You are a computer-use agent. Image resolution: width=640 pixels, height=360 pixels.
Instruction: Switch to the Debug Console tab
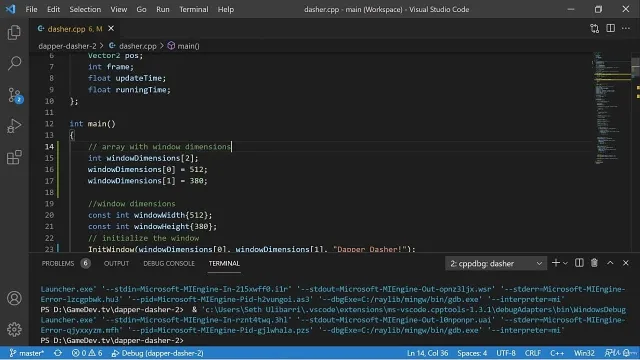[169, 263]
